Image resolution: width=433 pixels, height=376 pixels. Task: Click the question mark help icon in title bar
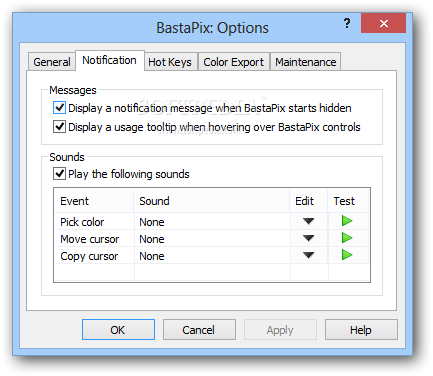pyautogui.click(x=347, y=23)
